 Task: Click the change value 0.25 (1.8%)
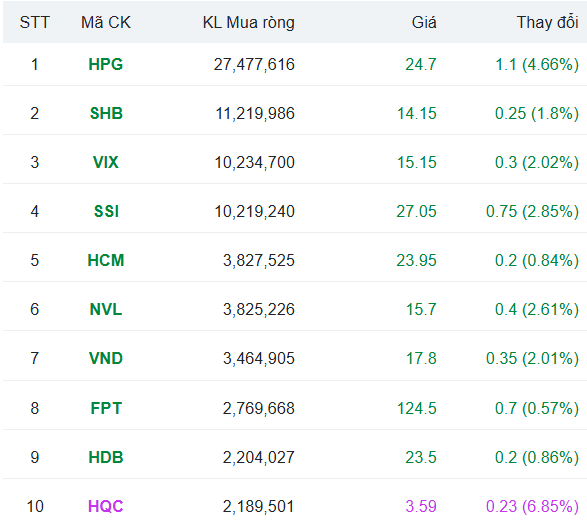click(537, 114)
